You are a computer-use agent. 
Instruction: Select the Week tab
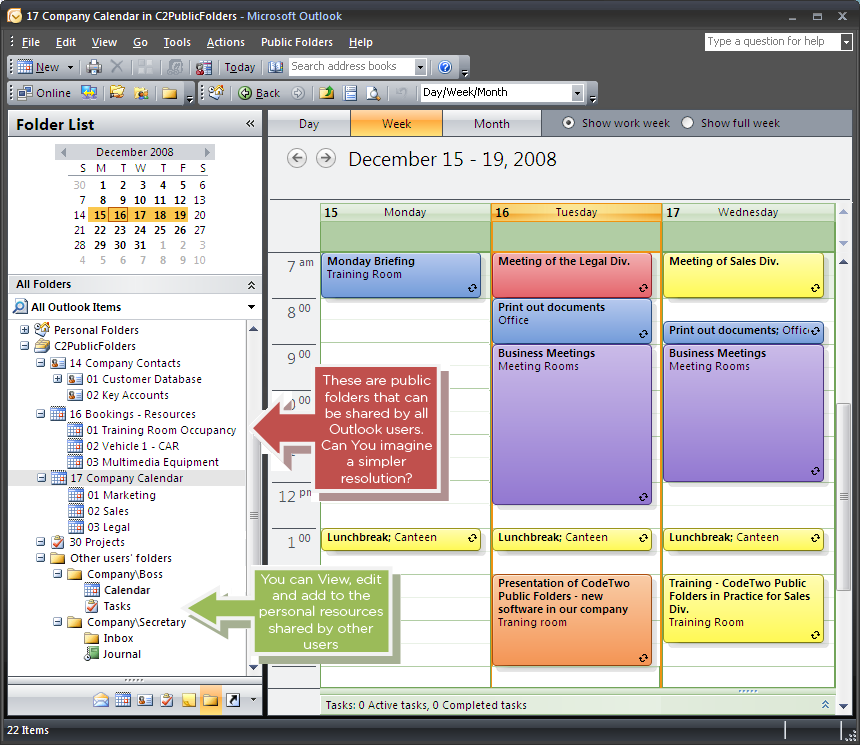(x=397, y=123)
